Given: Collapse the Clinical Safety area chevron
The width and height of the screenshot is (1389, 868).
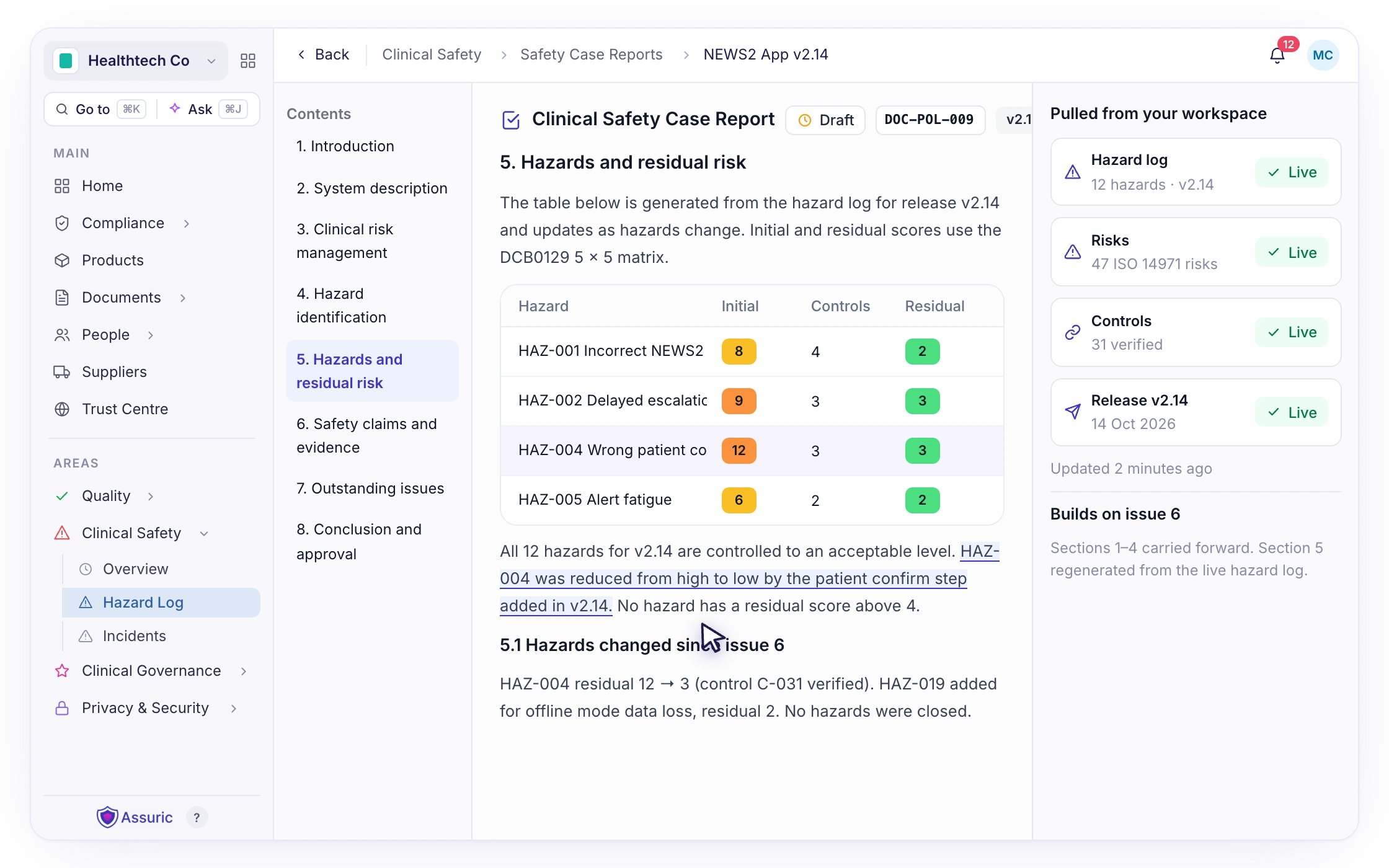Looking at the screenshot, I should [x=204, y=533].
